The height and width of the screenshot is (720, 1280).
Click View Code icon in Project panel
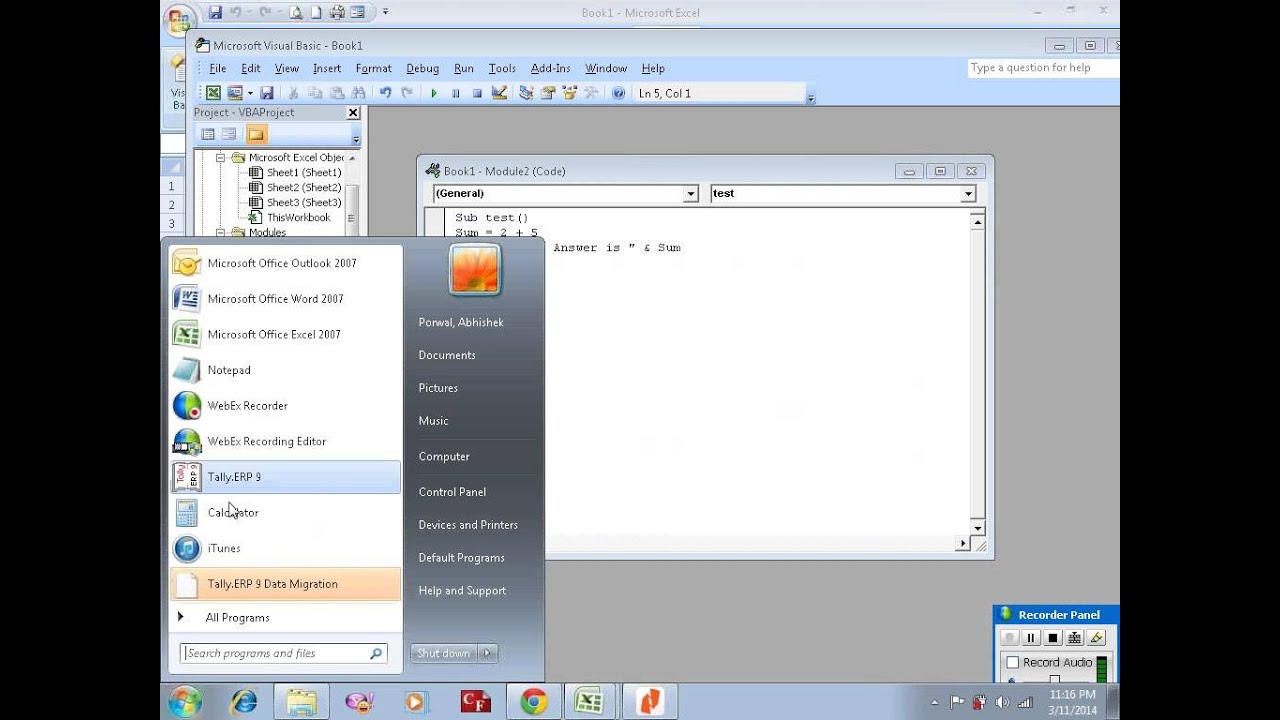[x=208, y=134]
